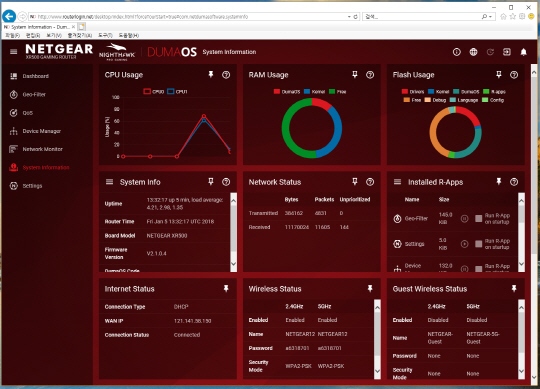Toggle DumaOS in RAM Usage legend
Screen dimensions: 540x389
287,92
